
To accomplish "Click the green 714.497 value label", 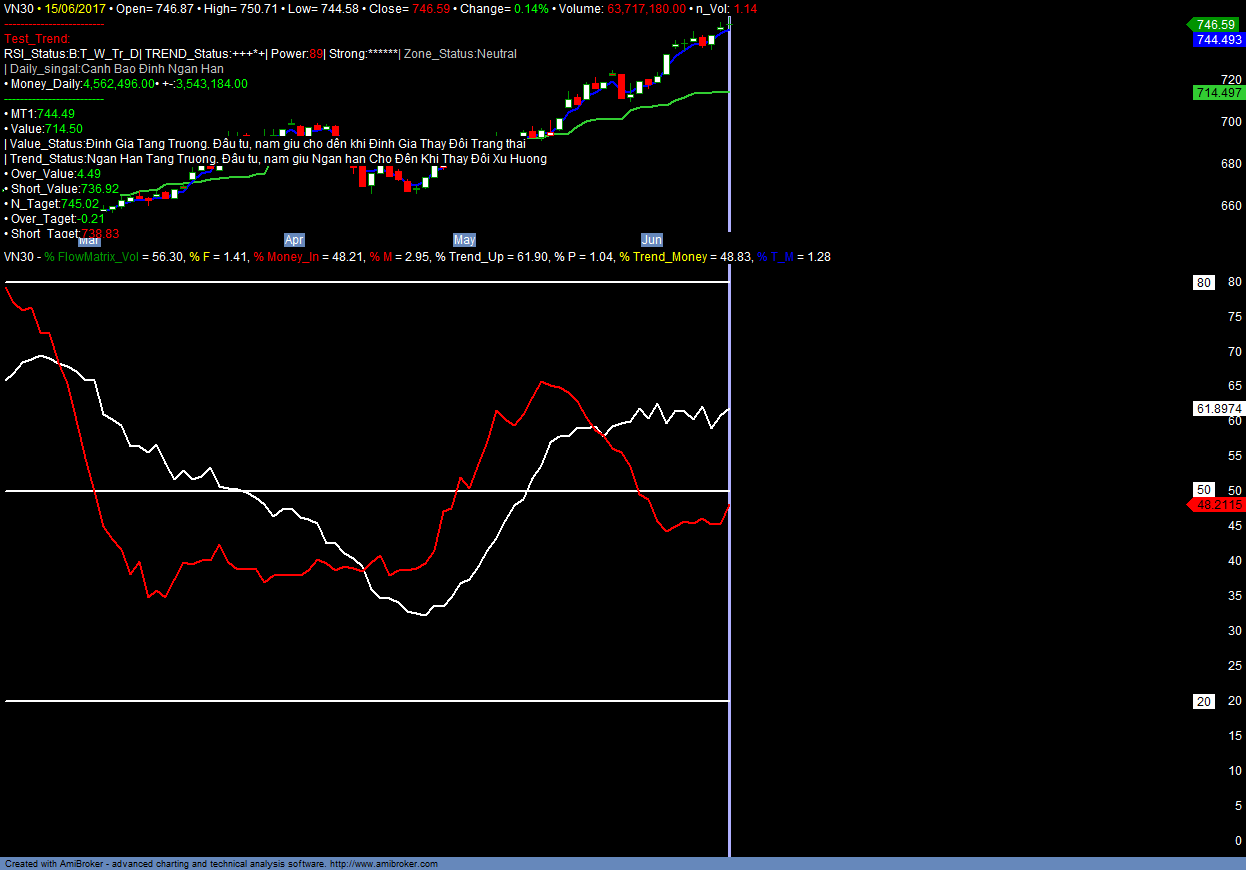I will (x=1218, y=92).
